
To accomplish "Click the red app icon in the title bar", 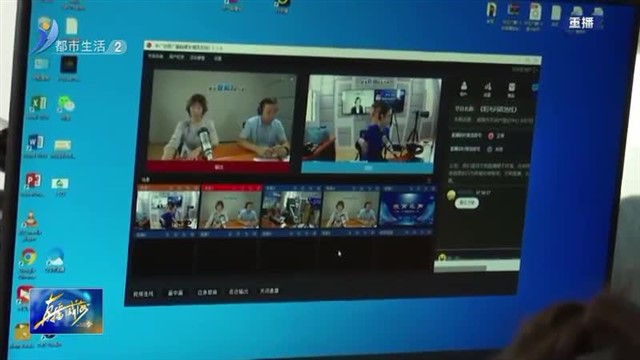I will (149, 45).
